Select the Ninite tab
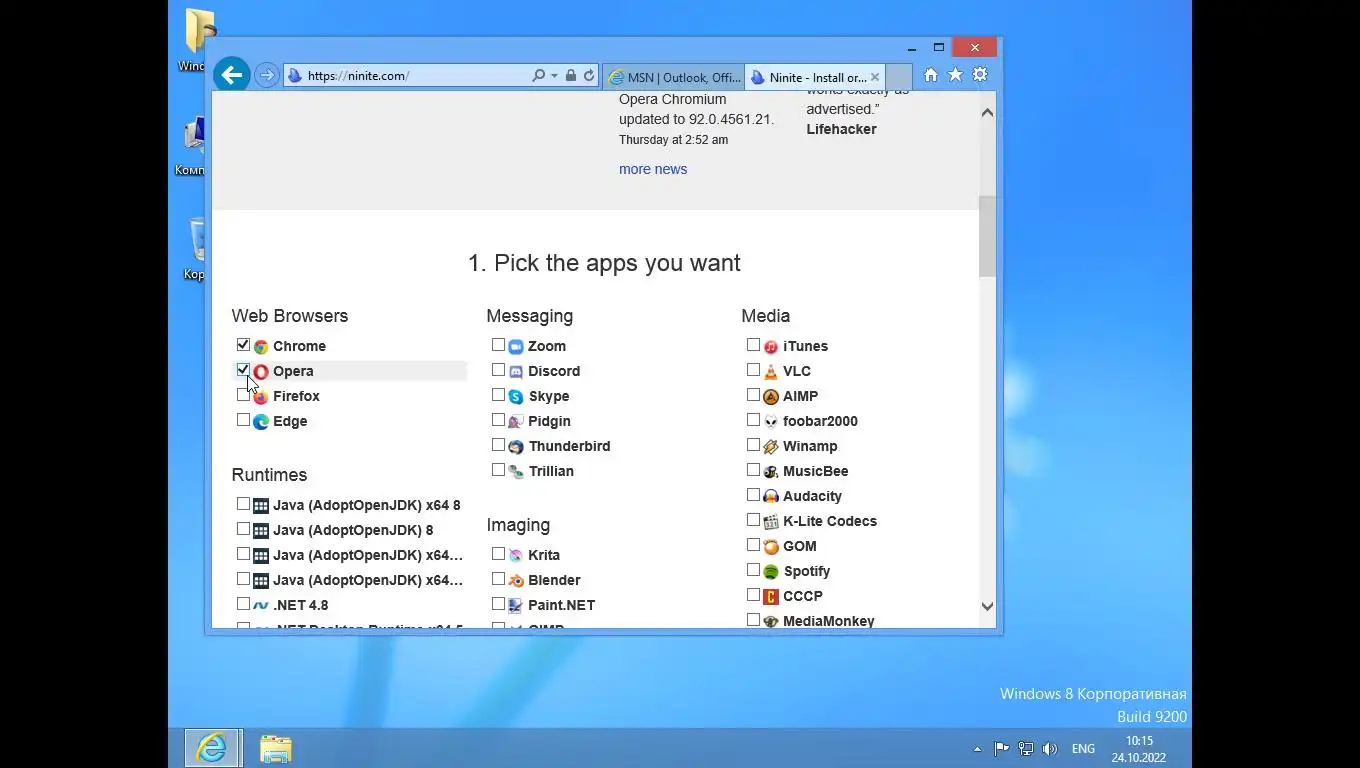 815,77
